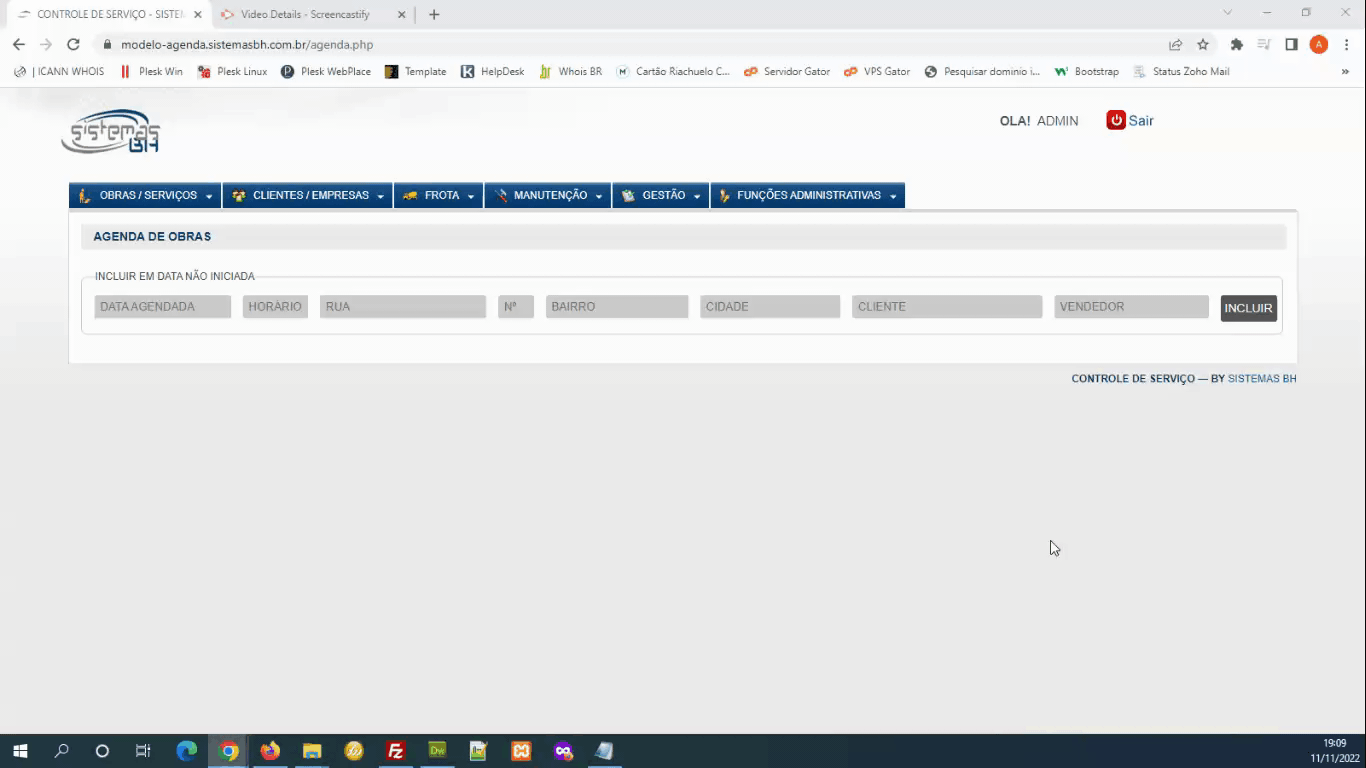1366x768 pixels.
Task: Open FileZilla from the taskbar
Action: pos(396,751)
